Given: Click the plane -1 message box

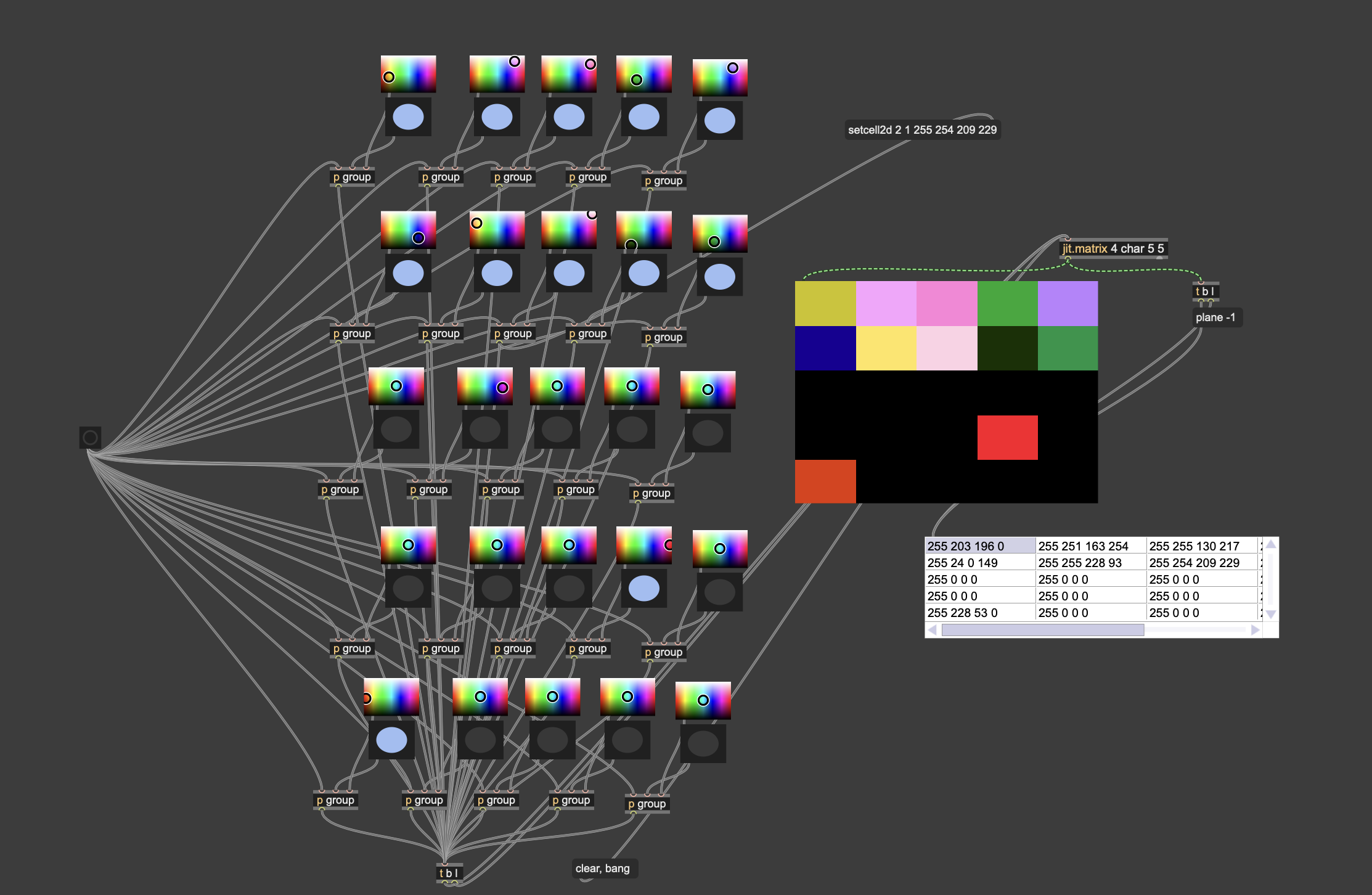Looking at the screenshot, I should coord(1215,318).
